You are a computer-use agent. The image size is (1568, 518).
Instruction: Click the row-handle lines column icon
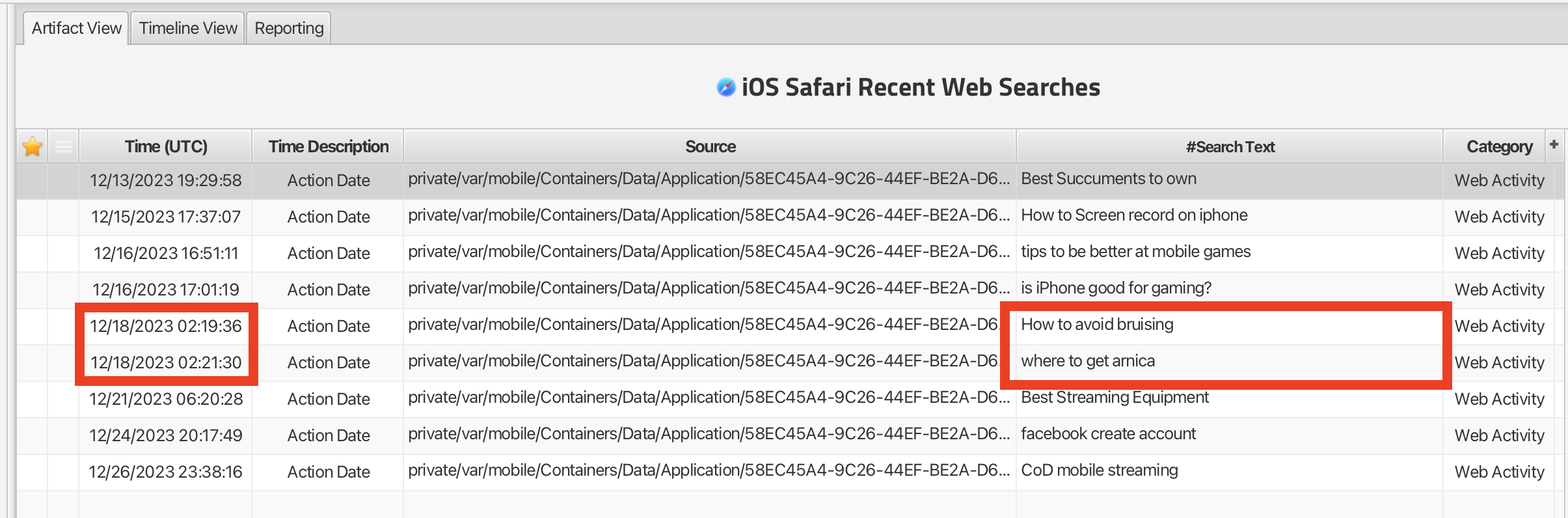[x=64, y=146]
